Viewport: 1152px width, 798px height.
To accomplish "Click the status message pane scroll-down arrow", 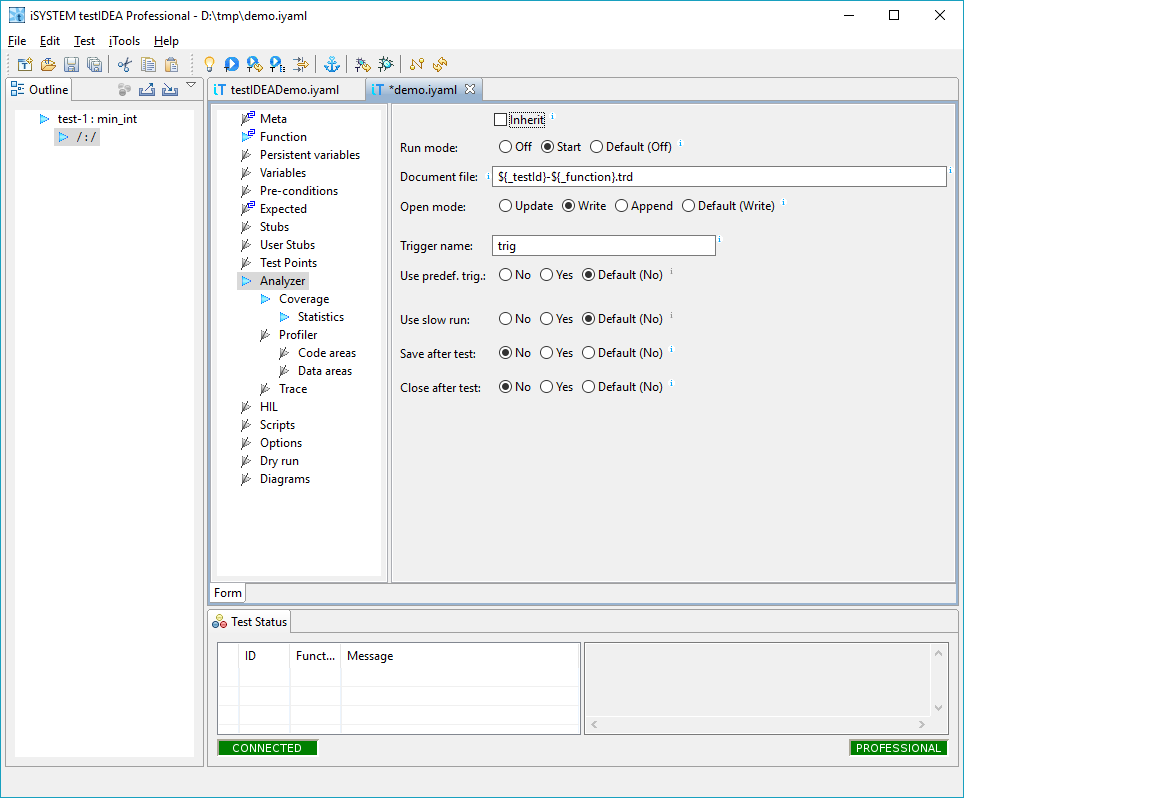I will point(938,708).
